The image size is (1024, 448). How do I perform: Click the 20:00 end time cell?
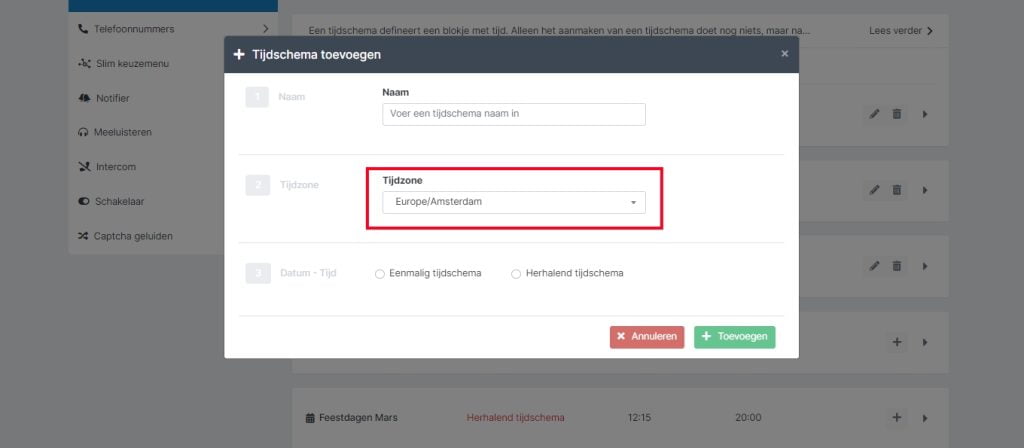748,418
